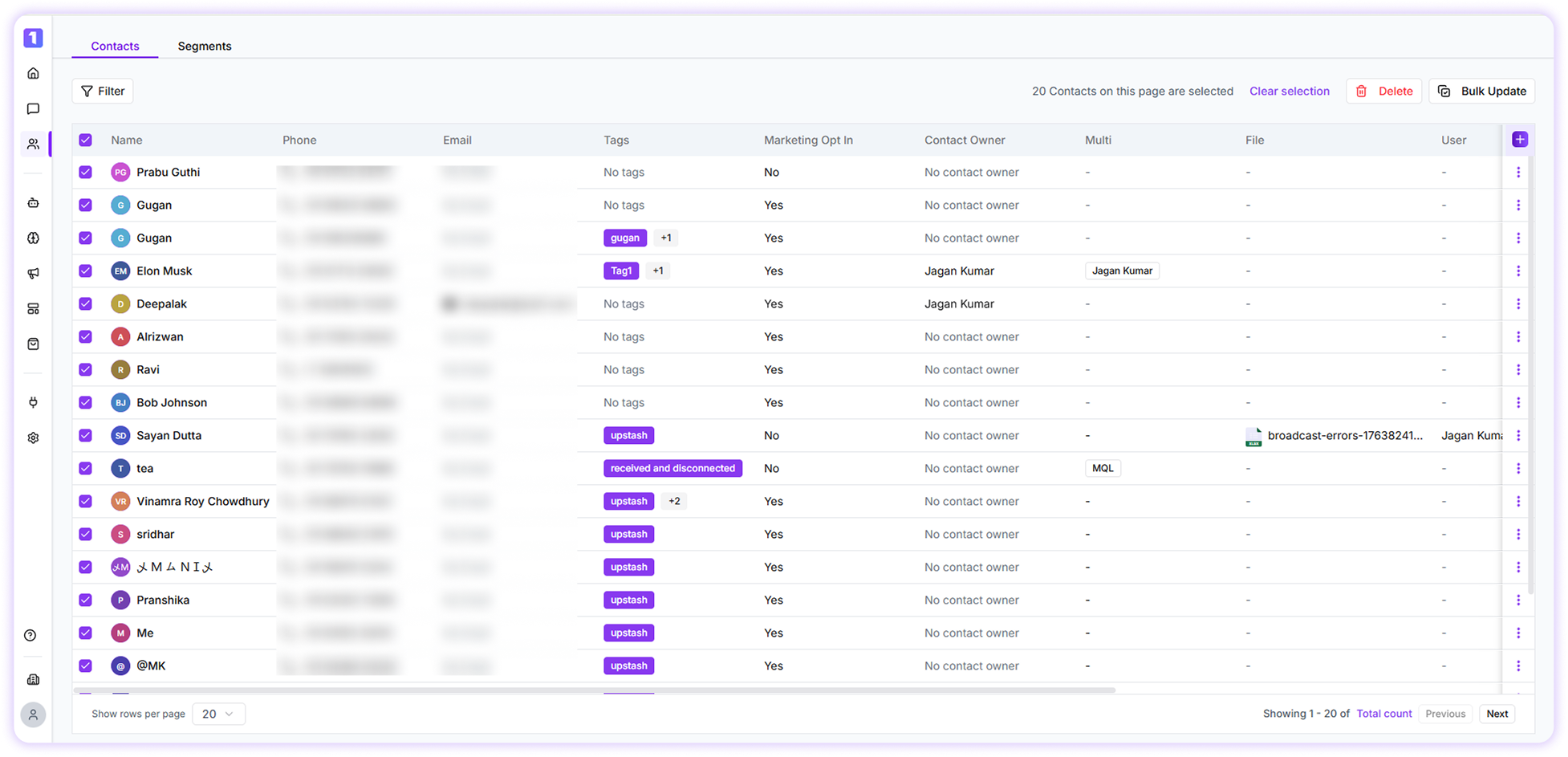1568x757 pixels.
Task: Switch to the Contacts tab
Action: point(115,46)
